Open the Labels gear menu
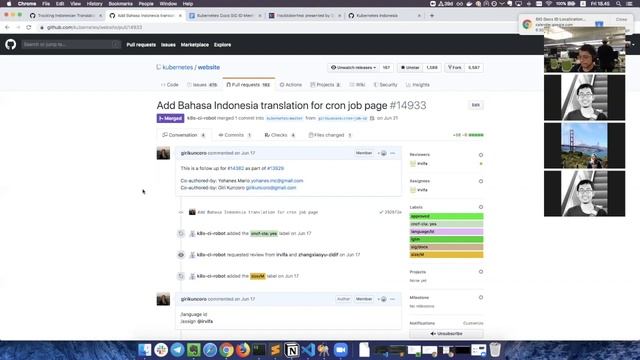This screenshot has width=640, height=360. tap(481, 207)
